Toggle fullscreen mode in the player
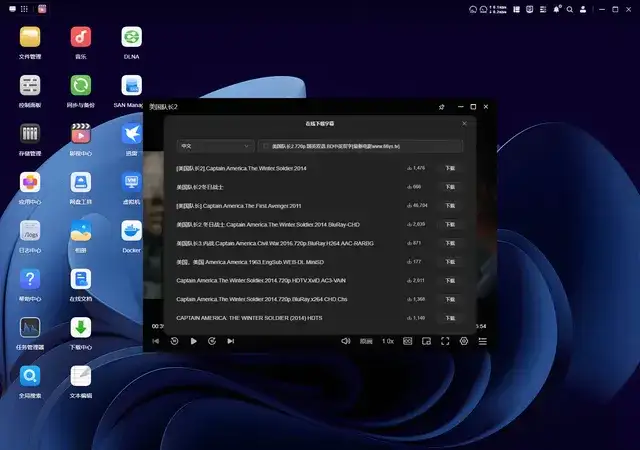This screenshot has height=450, width=640. coord(445,341)
